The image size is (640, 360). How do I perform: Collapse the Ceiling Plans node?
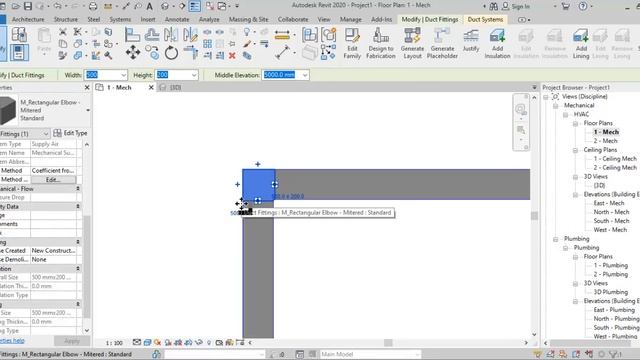pyautogui.click(x=575, y=150)
